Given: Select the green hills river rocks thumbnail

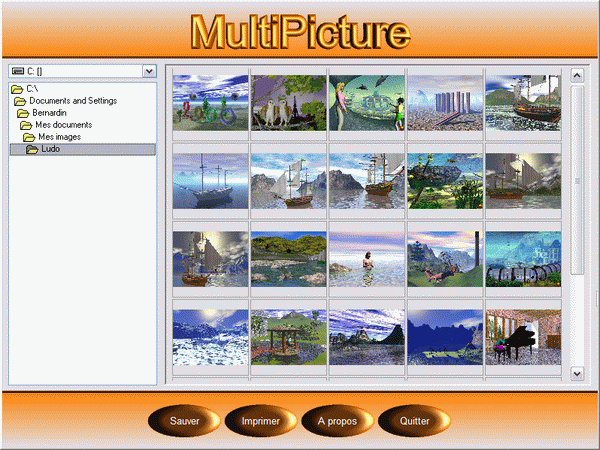Looking at the screenshot, I should [x=289, y=259].
